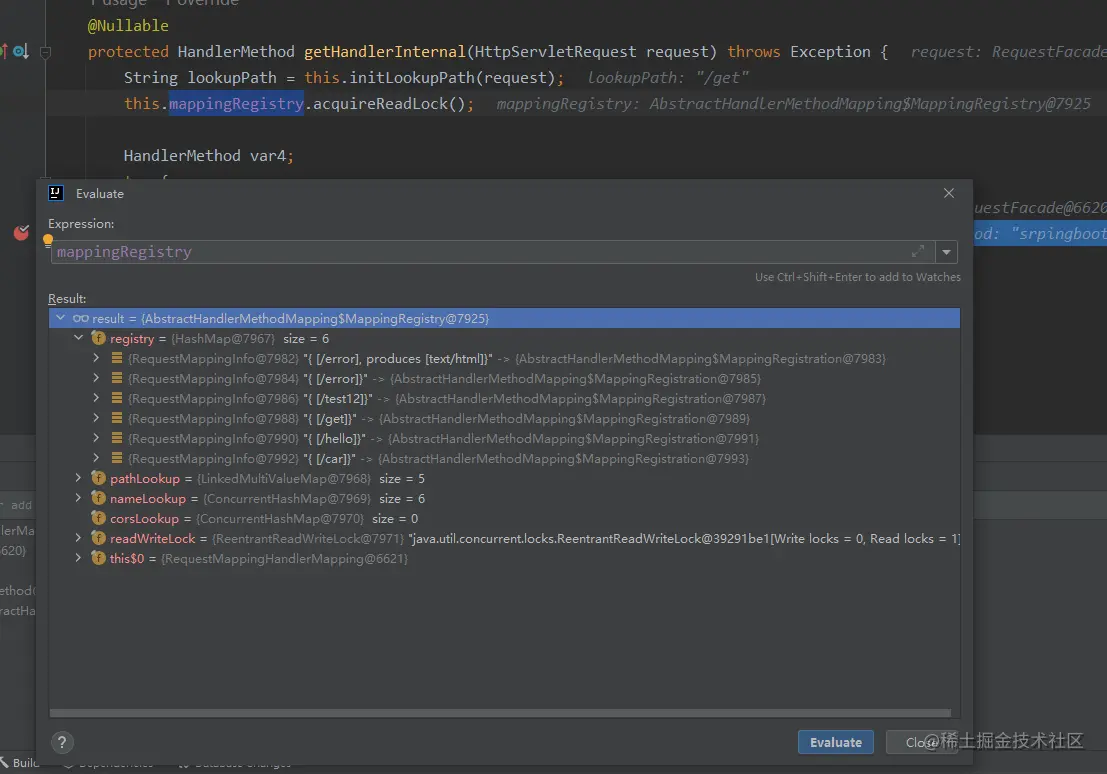Viewport: 1107px width, 774px height.
Task: Select the result = AbstractHandlerMethodMapping$MappingRegistry@7925 row
Action: (504, 318)
